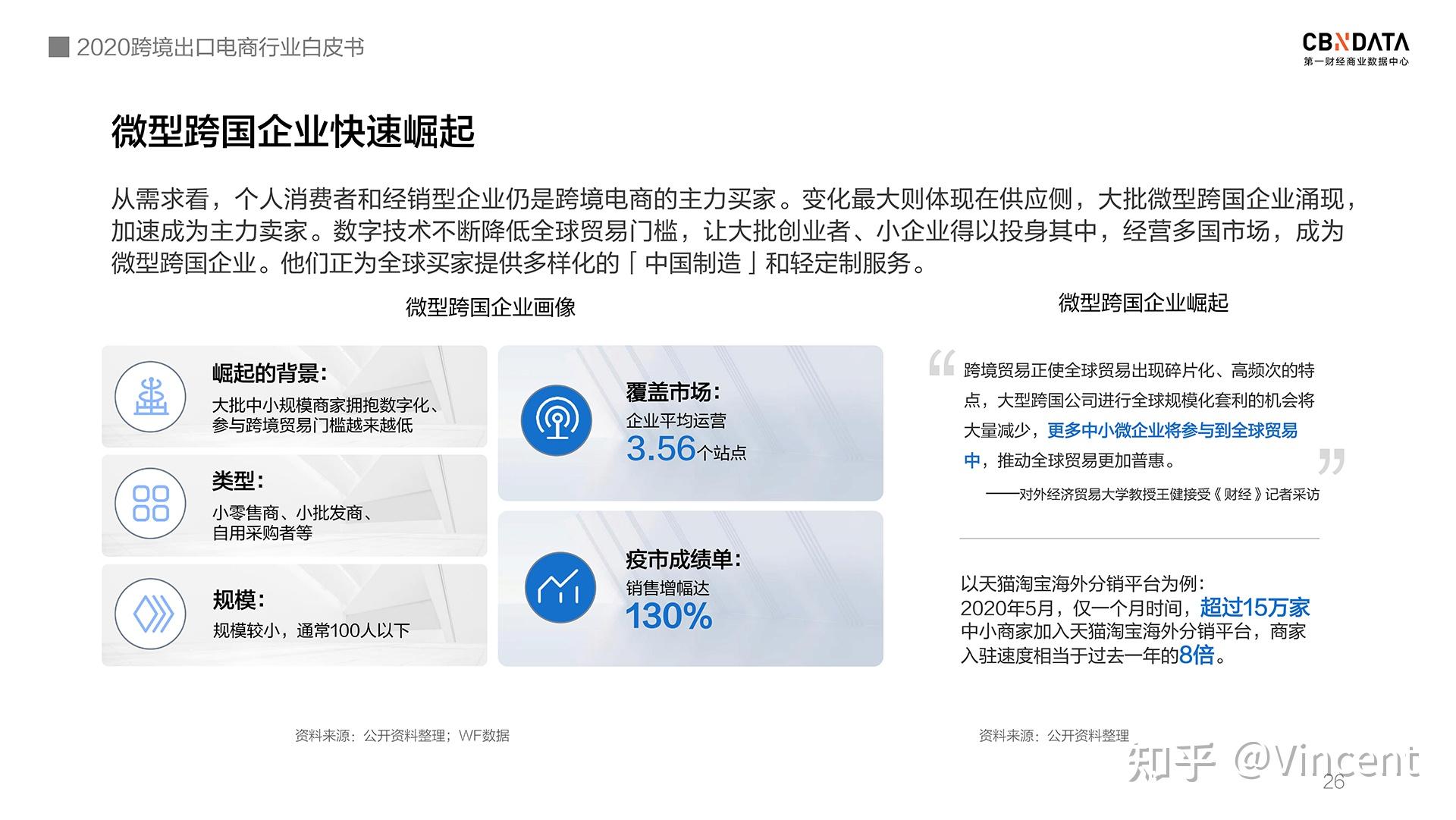Screen dimensions: 1456x820
Task: Click the text 自用采购者等
Action: click(262, 533)
